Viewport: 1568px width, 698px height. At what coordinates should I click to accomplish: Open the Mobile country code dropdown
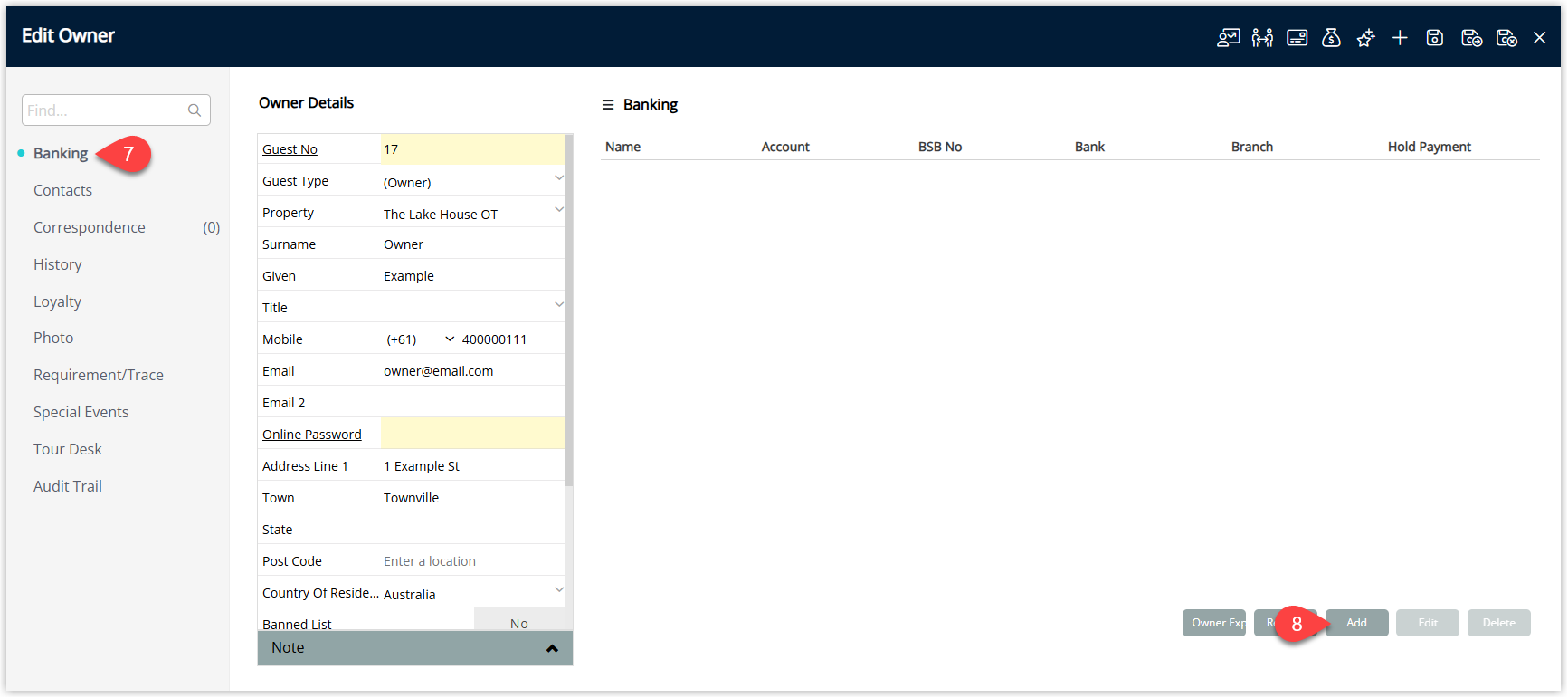pos(450,339)
